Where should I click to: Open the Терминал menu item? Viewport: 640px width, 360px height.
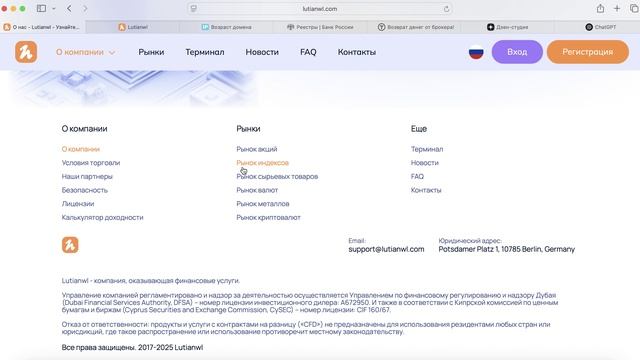click(x=205, y=52)
